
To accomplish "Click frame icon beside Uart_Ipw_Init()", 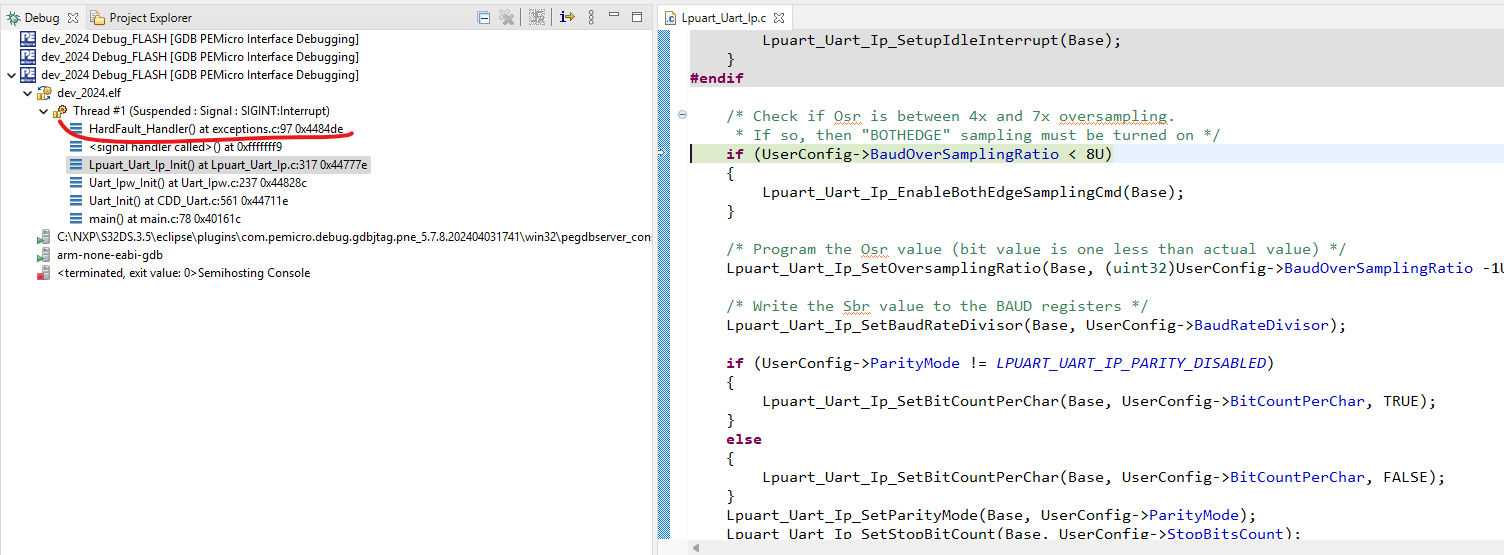I will pos(76,183).
